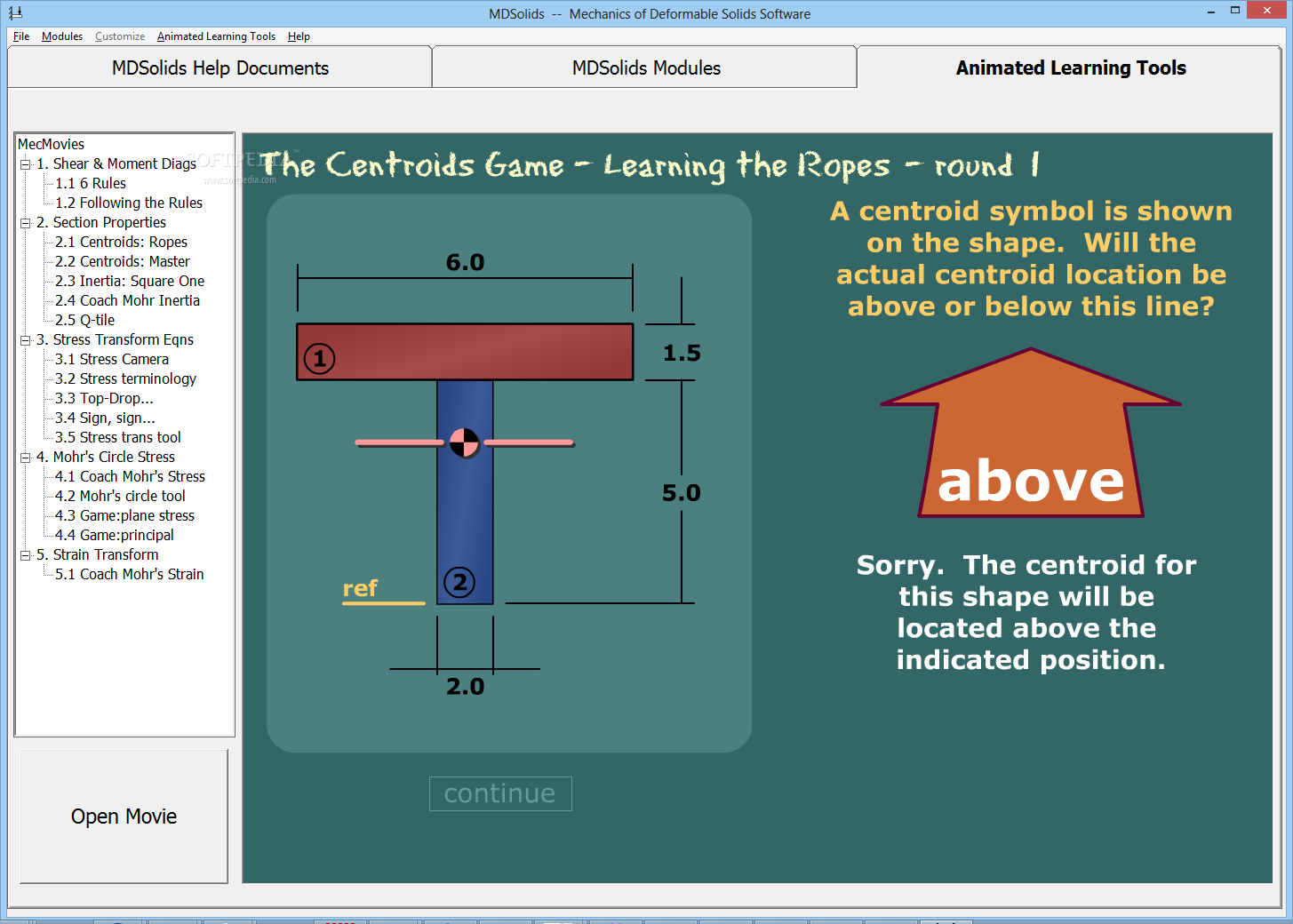This screenshot has height=924, width=1293.
Task: Select '4.3 Game:plane stress'
Action: (124, 515)
